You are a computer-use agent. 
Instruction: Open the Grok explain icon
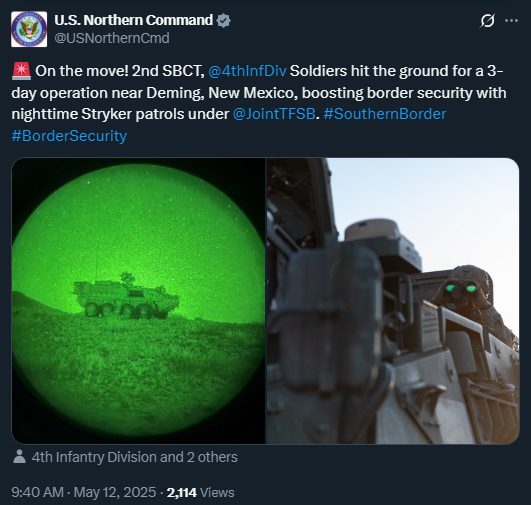pos(487,21)
